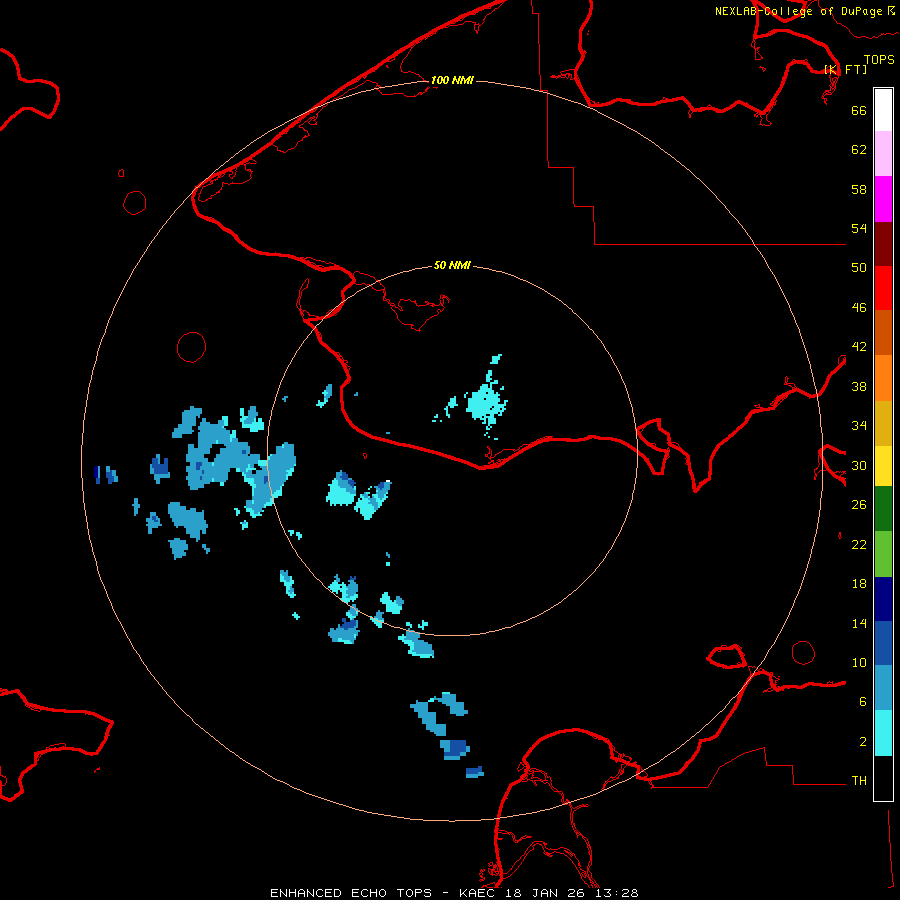Viewport: 900px width, 900px height.
Task: Click the 62 legend value
Action: pyautogui.click(x=859, y=150)
